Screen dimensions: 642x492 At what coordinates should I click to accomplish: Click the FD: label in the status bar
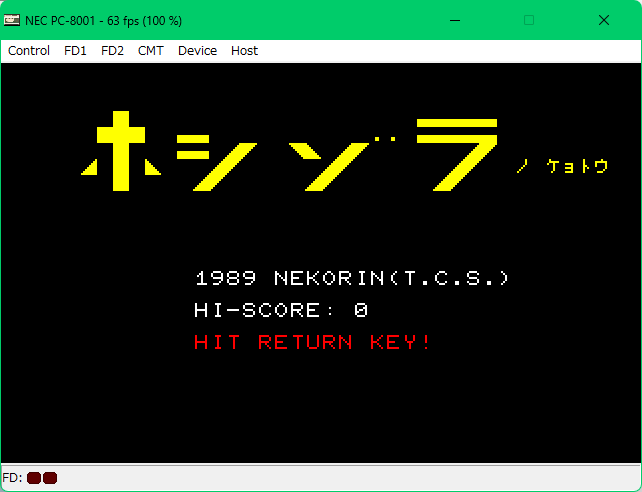pos(13,478)
